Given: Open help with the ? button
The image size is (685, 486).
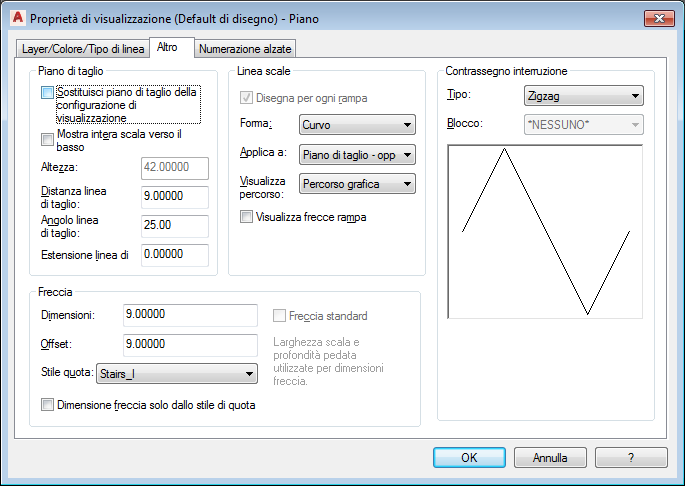Looking at the screenshot, I should coord(631,458).
